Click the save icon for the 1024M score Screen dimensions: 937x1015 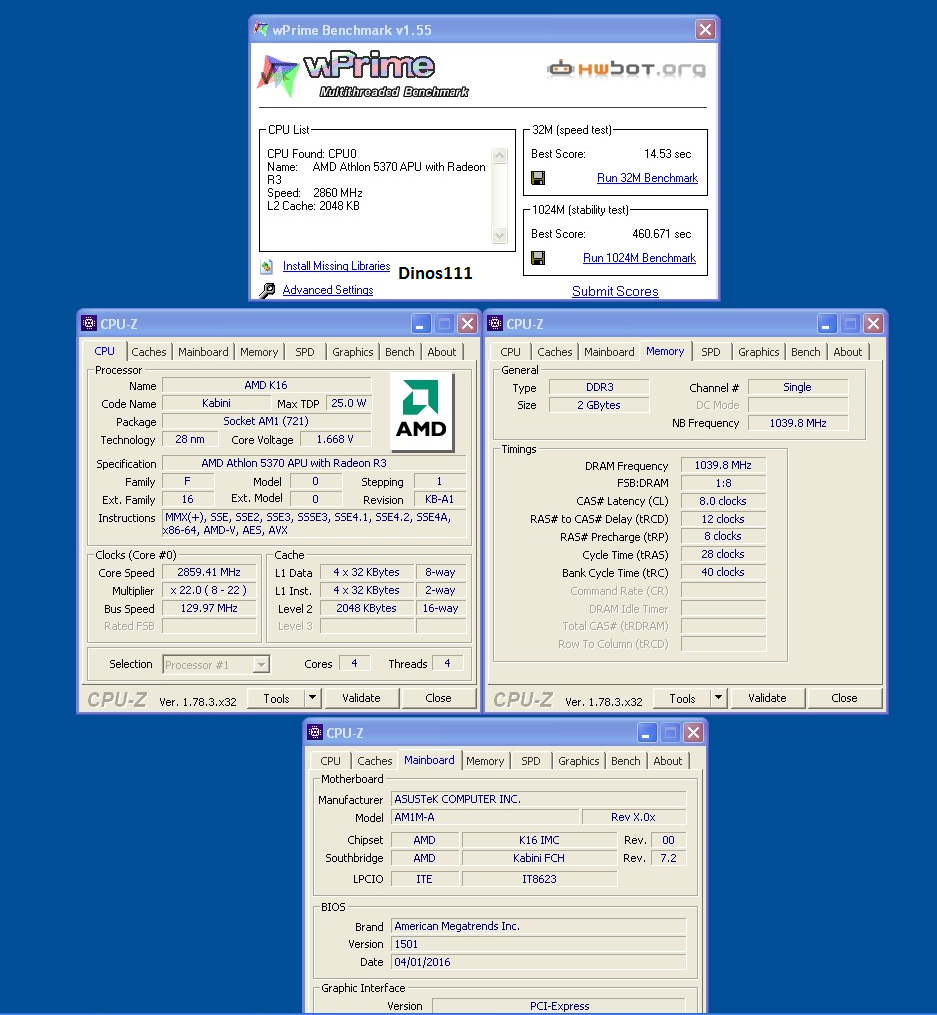[538, 258]
